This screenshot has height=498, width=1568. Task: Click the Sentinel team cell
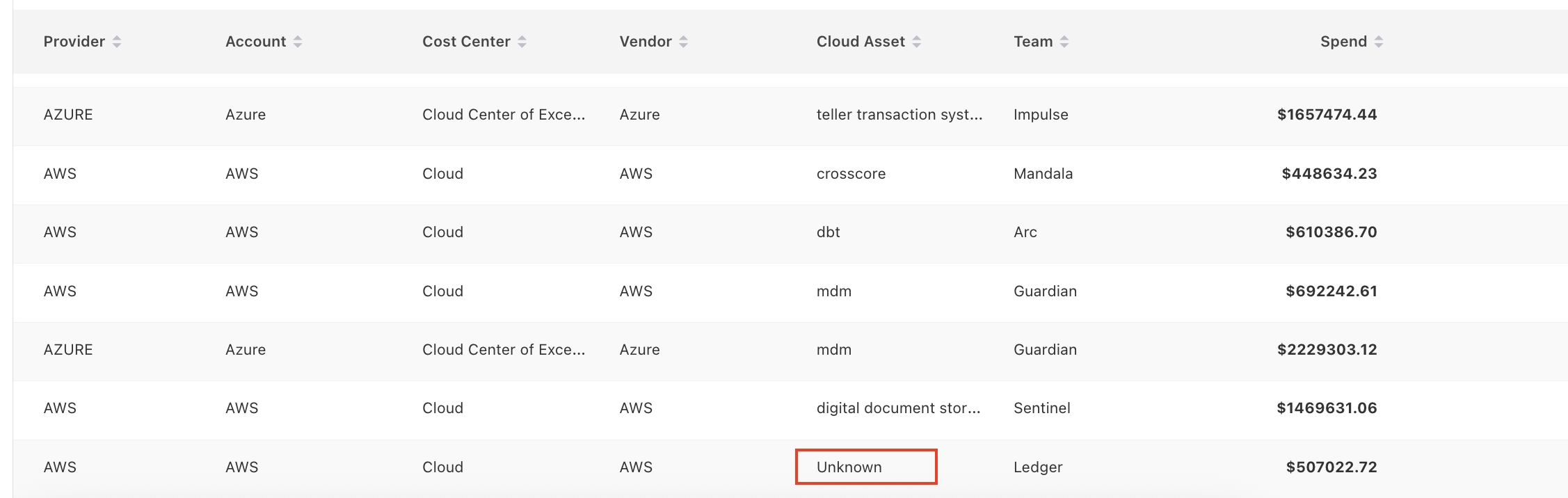click(1041, 408)
